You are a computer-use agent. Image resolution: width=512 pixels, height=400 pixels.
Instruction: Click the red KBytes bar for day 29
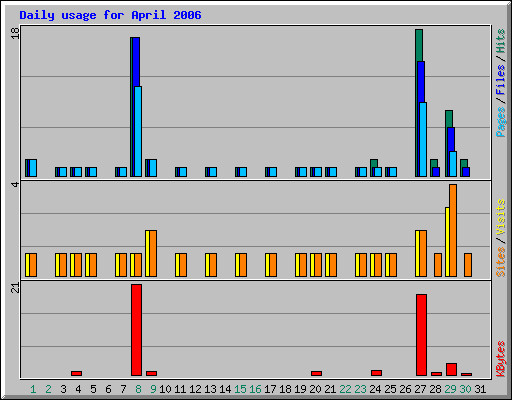pos(451,369)
